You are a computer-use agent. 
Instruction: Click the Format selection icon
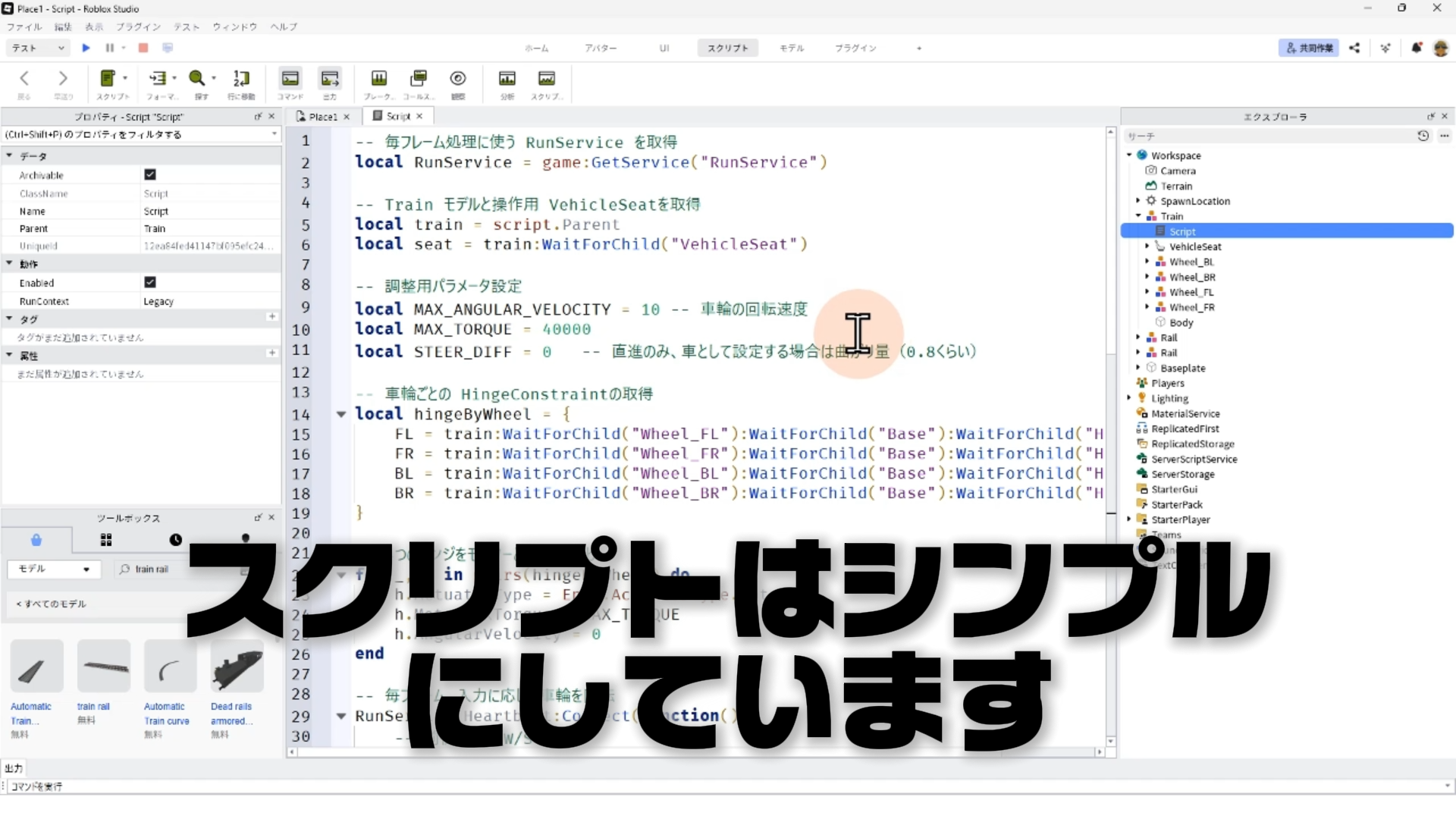[158, 79]
